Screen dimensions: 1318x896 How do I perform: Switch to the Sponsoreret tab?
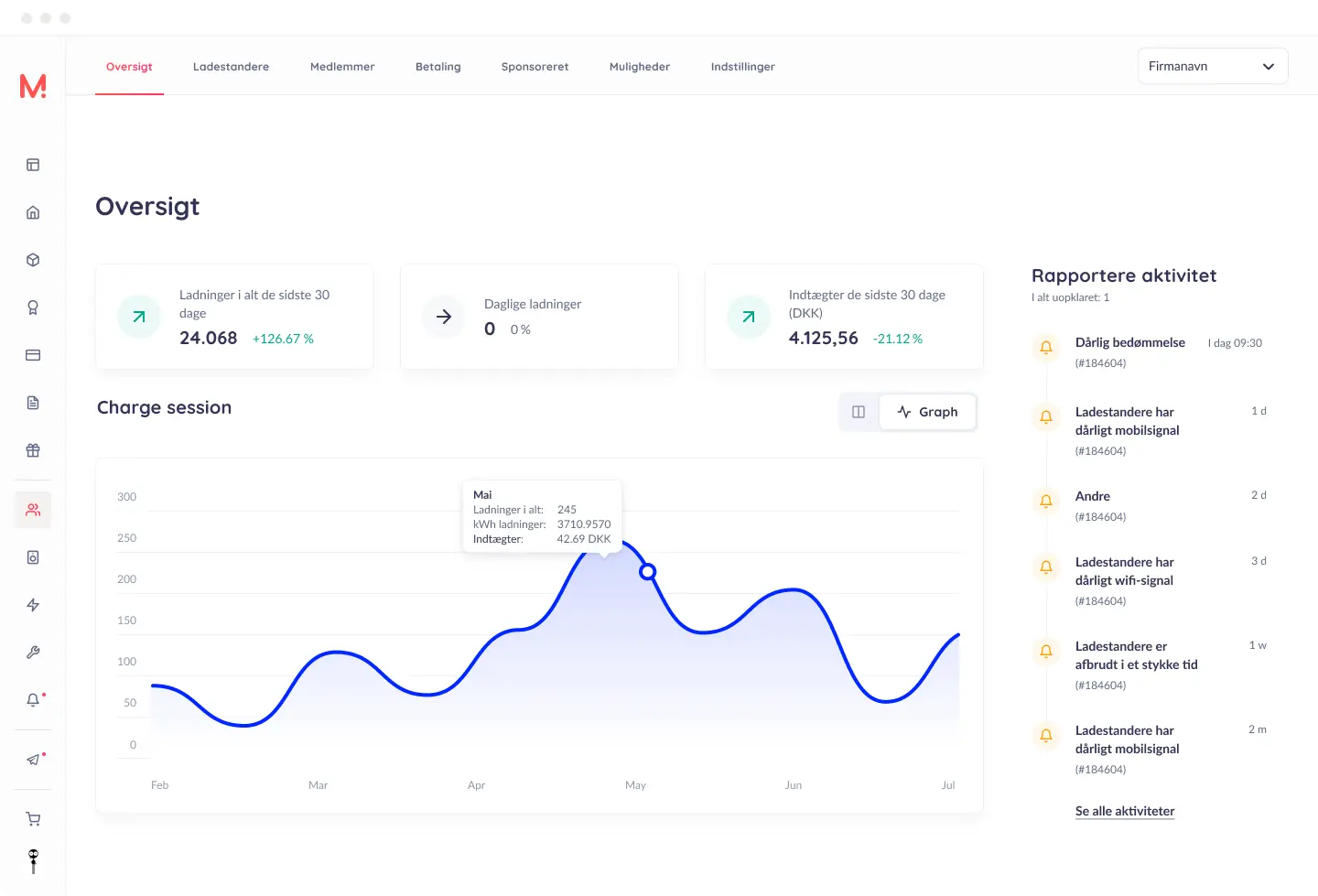click(535, 67)
